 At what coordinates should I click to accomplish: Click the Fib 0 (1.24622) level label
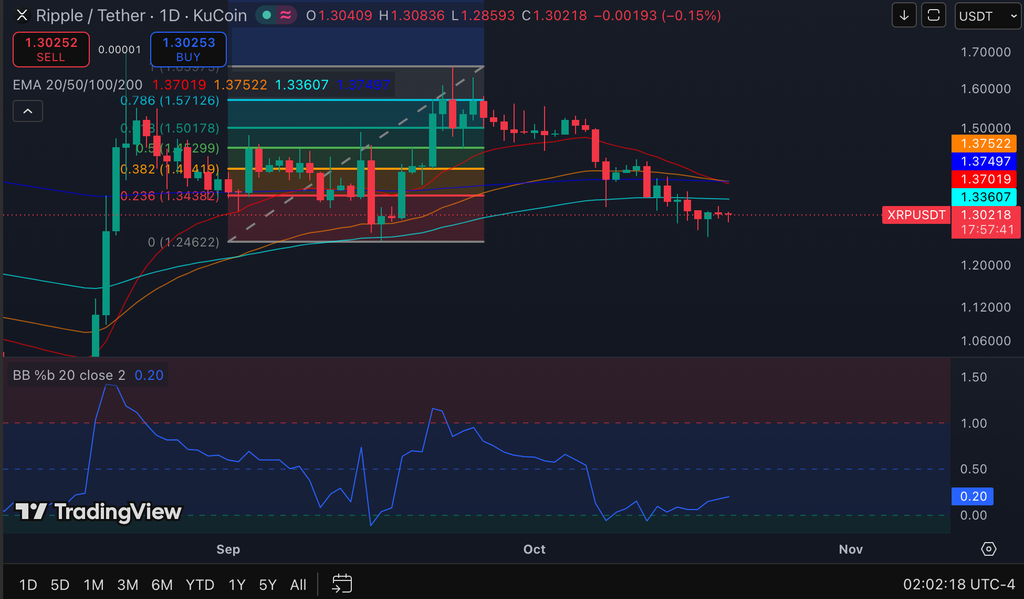[184, 242]
